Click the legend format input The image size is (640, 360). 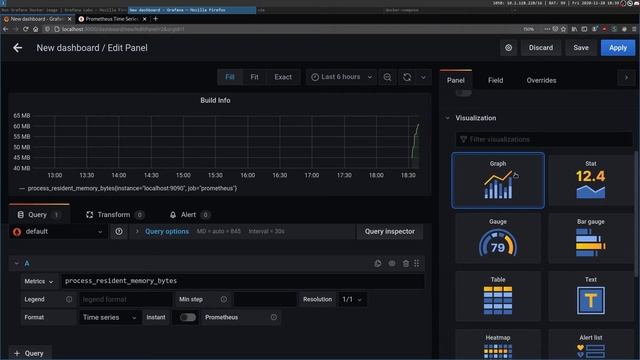click(125, 299)
